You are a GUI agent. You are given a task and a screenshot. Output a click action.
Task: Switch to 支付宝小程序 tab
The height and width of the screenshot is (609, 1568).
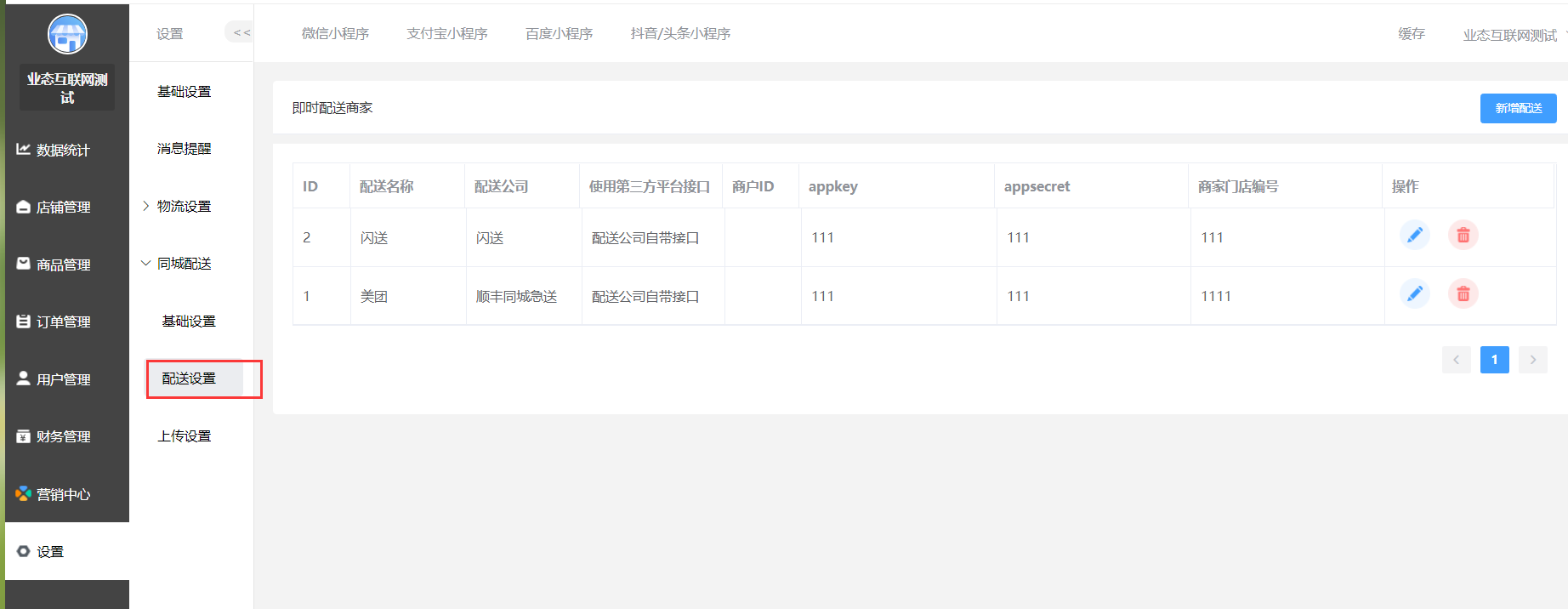[x=447, y=33]
